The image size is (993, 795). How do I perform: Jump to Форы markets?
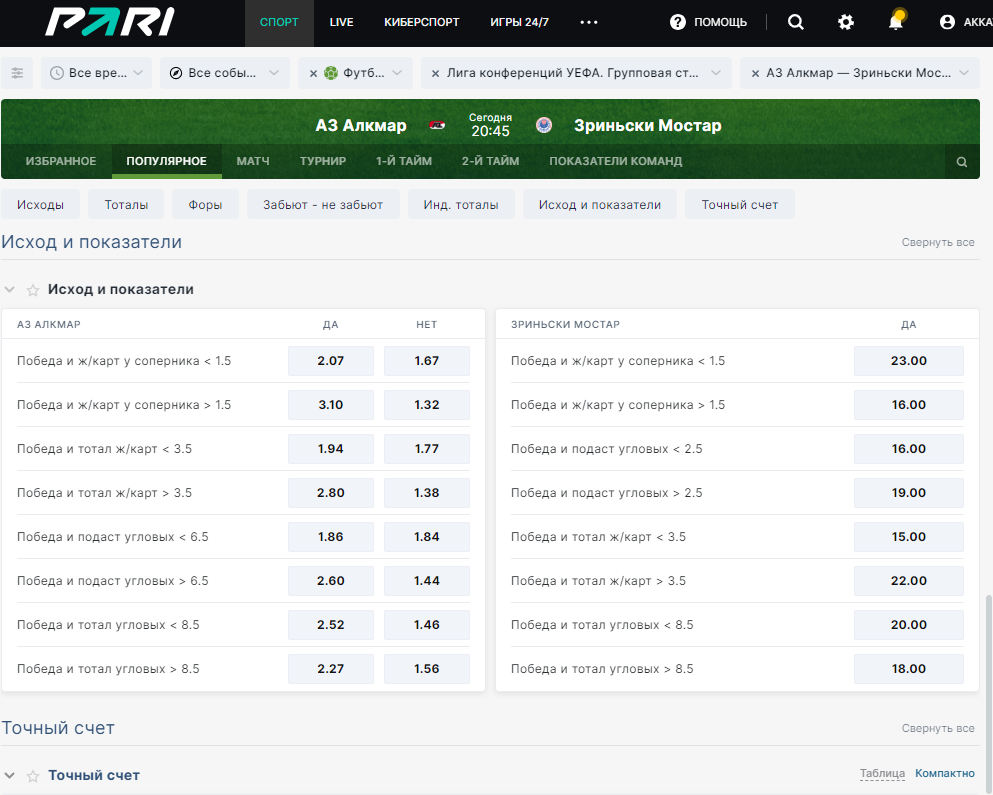click(x=205, y=205)
